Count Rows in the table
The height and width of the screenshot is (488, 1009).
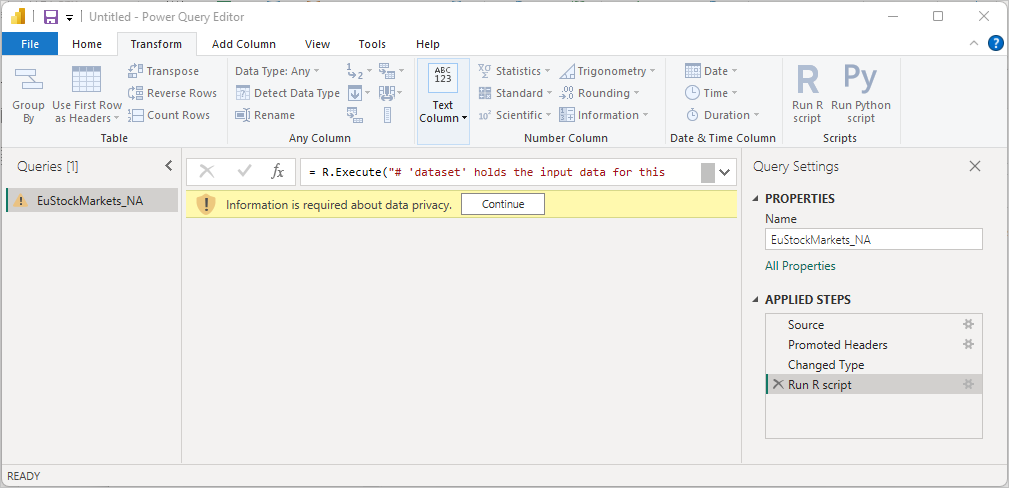169,115
